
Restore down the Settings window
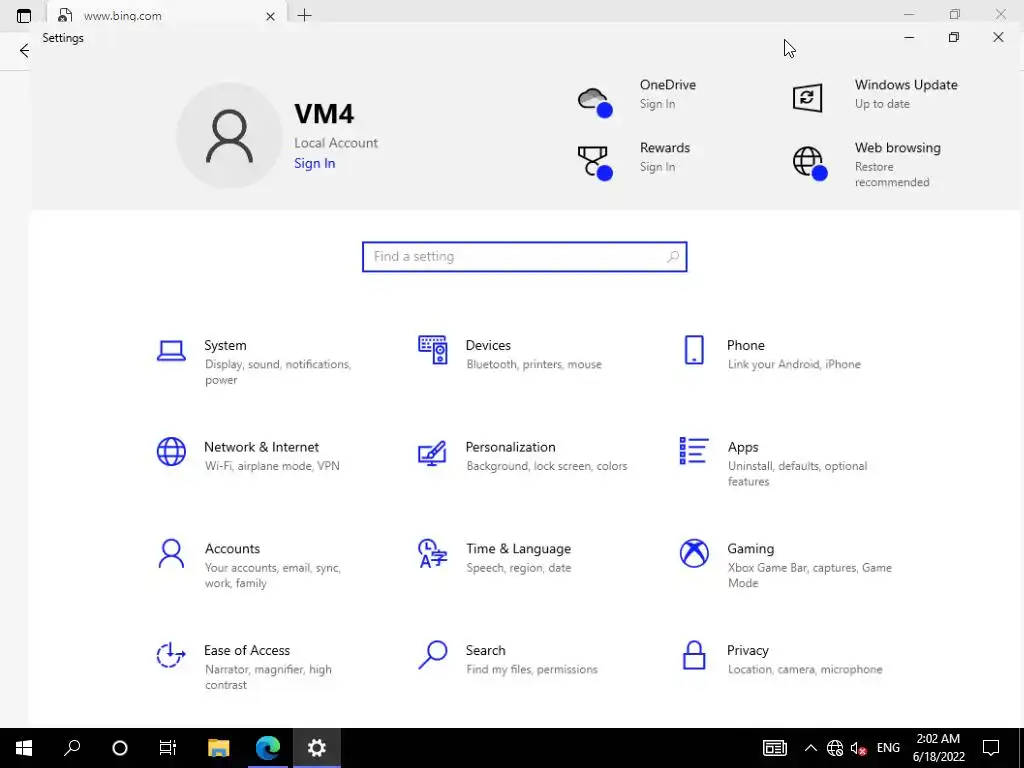pos(953,38)
